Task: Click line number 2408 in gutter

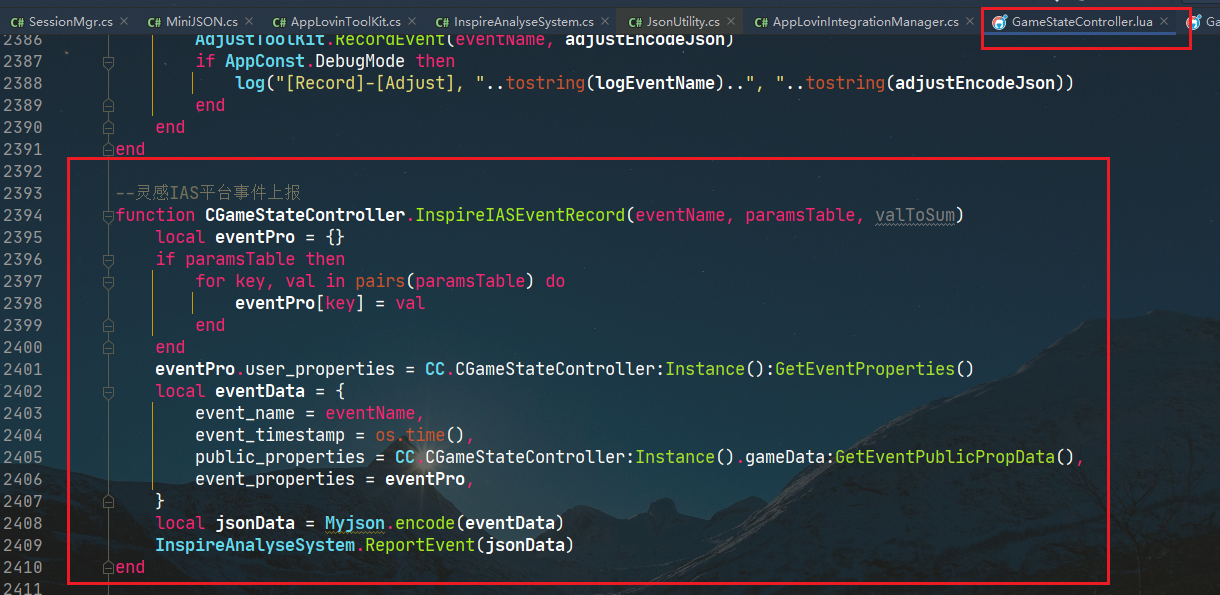Action: (x=22, y=523)
